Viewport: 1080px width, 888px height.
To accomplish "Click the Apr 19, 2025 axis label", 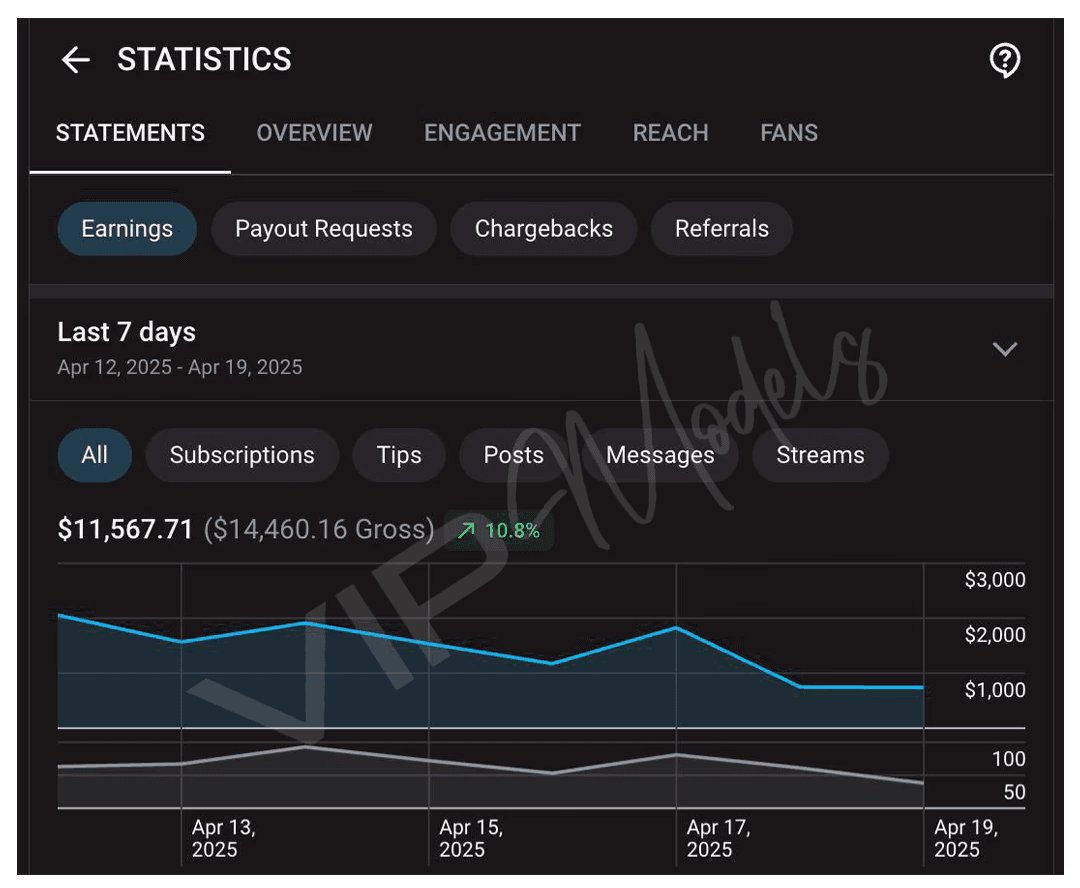I will tap(966, 838).
